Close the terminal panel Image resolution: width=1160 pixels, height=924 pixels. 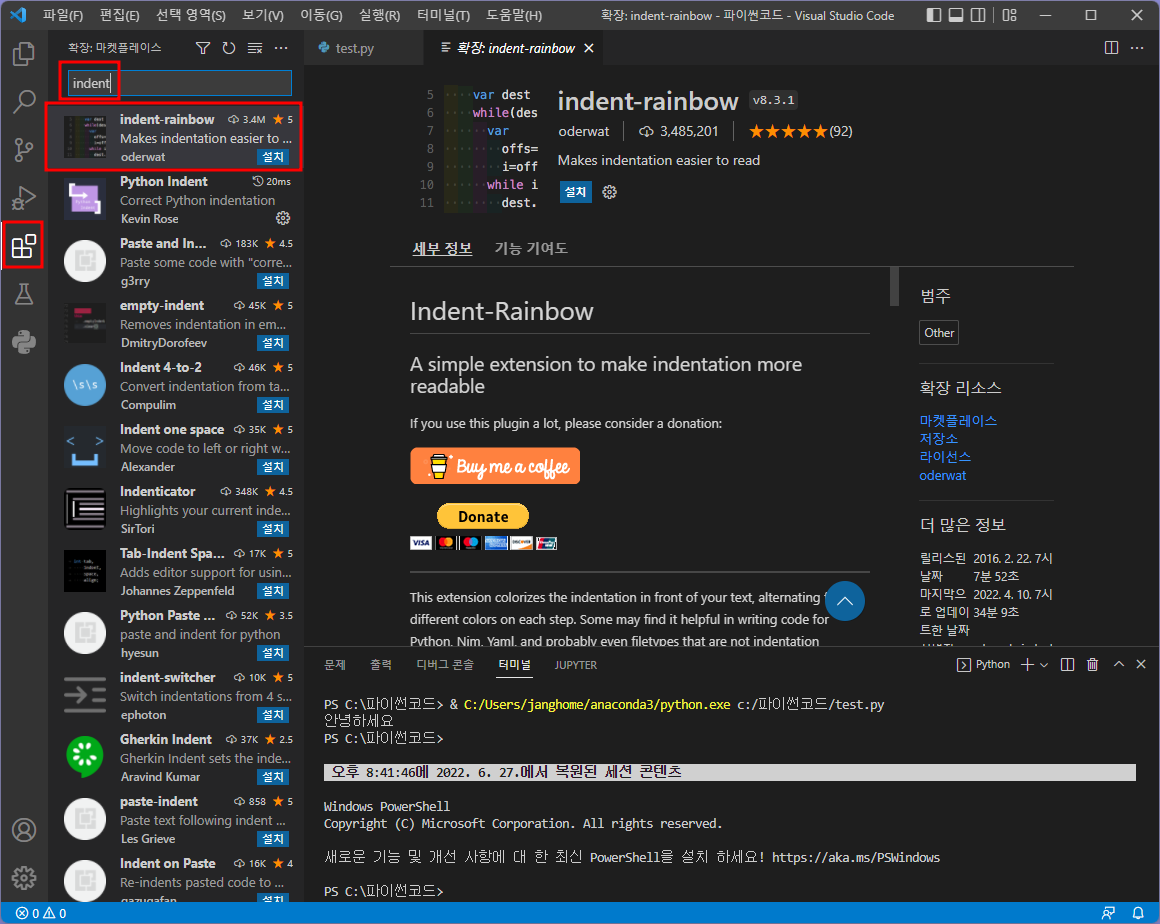pyautogui.click(x=1141, y=664)
